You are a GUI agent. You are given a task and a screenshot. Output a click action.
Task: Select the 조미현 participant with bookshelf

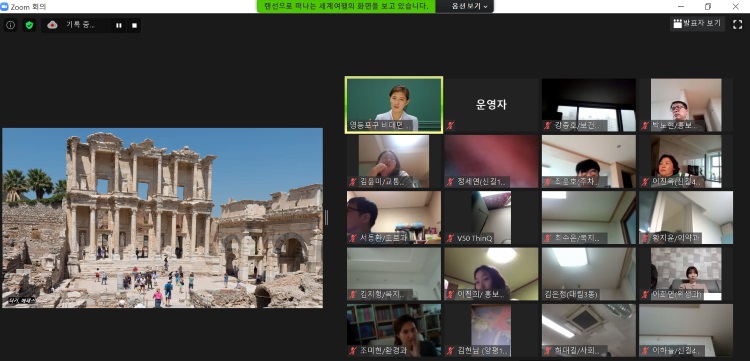[394, 330]
